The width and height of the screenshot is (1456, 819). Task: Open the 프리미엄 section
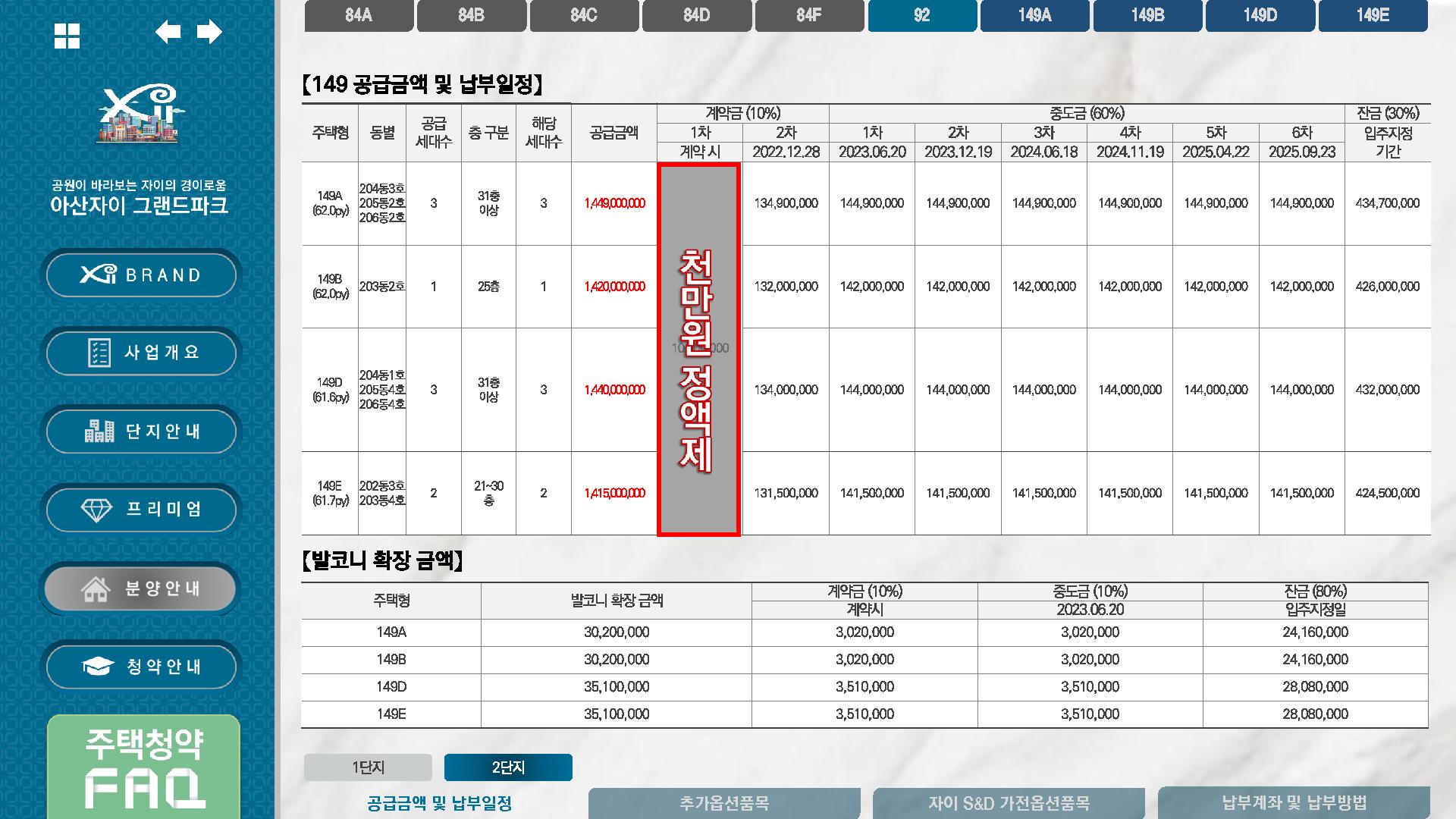point(141,510)
